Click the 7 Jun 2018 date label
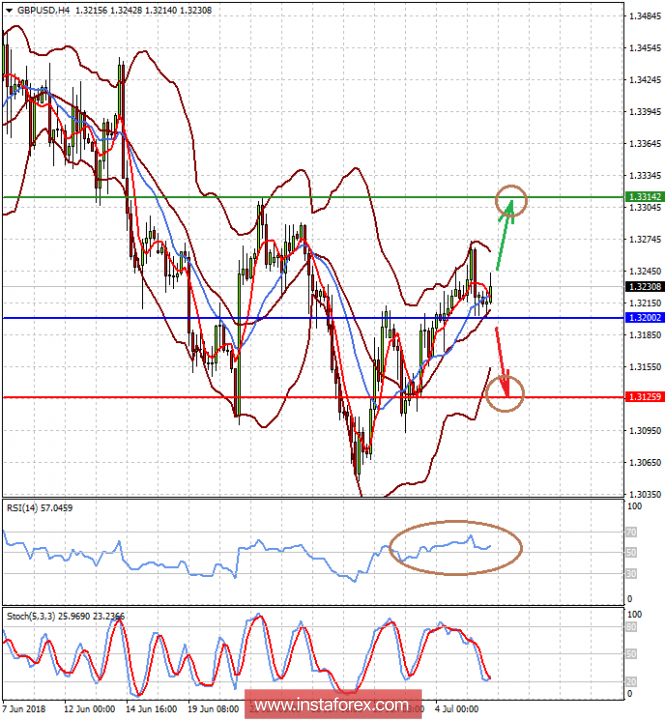This screenshot has height=720, width=665. [27, 708]
